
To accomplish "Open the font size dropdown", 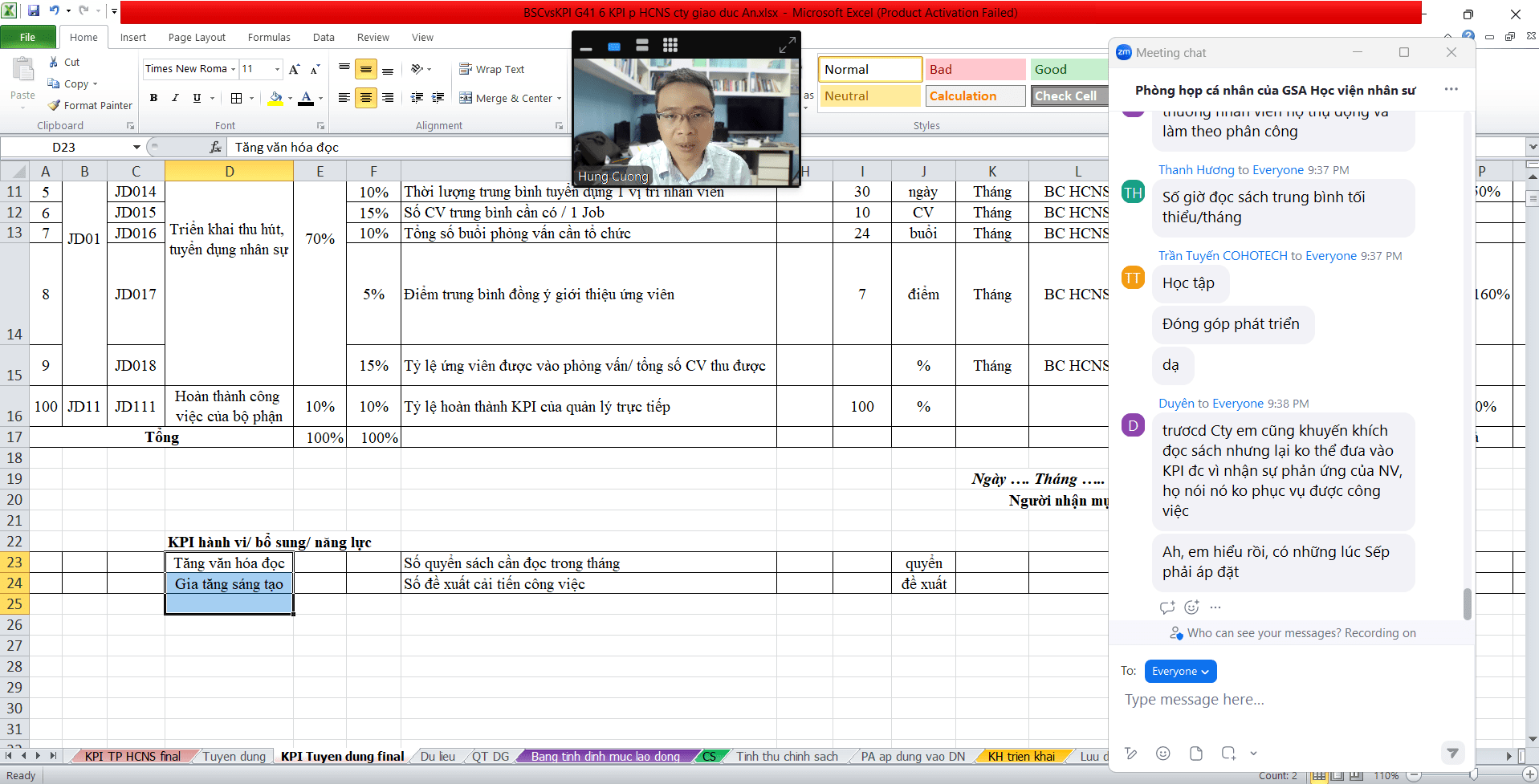I will pos(278,69).
